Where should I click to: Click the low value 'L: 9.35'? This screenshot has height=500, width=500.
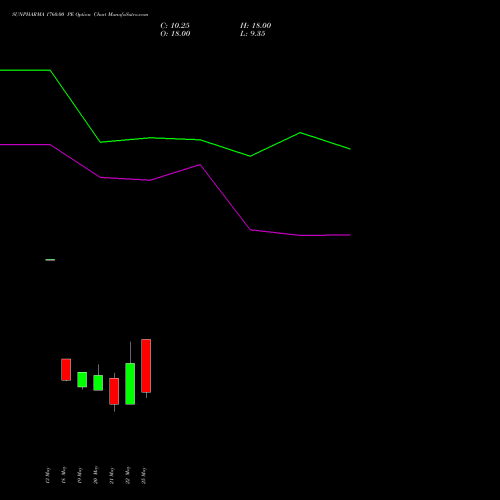click(253, 34)
